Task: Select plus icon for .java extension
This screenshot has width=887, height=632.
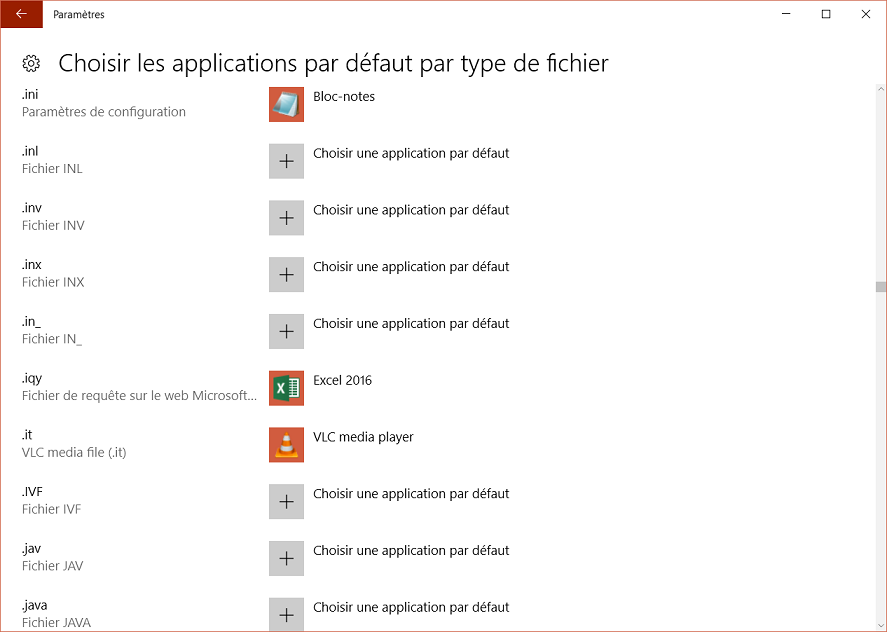Action: (x=286, y=614)
